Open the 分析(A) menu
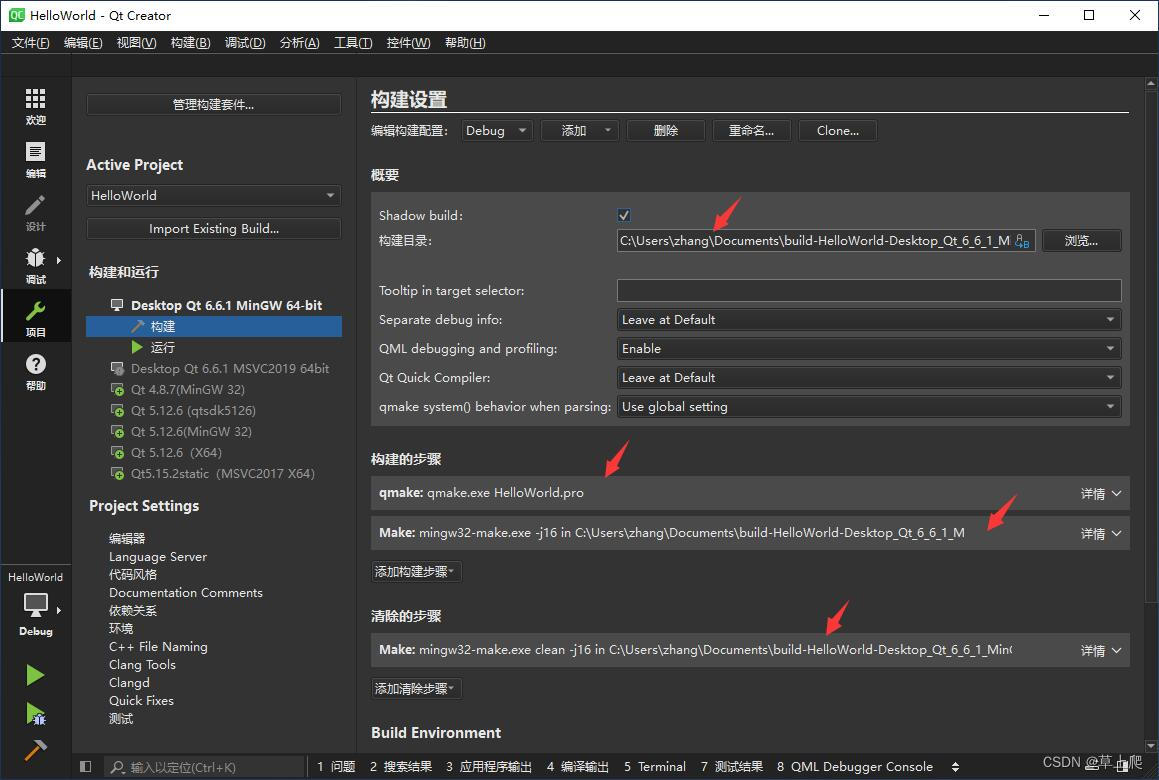The width and height of the screenshot is (1159, 780). 299,43
